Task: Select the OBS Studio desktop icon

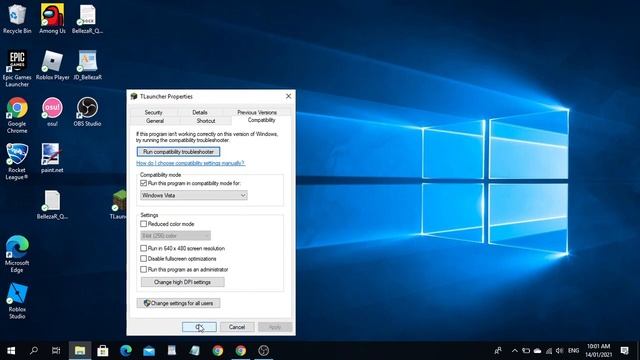Action: [87, 112]
